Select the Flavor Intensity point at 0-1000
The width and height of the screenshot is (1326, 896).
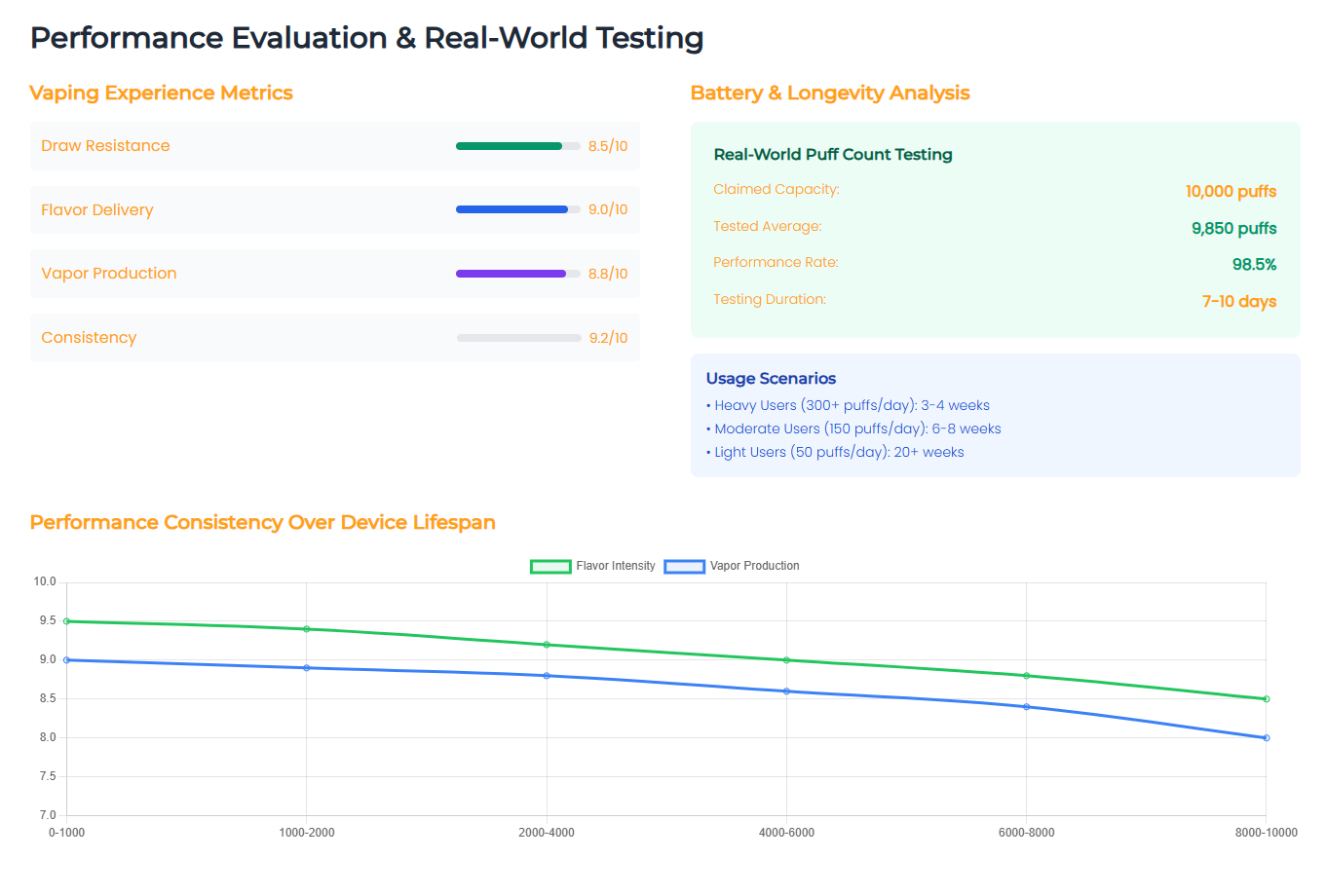click(x=66, y=621)
